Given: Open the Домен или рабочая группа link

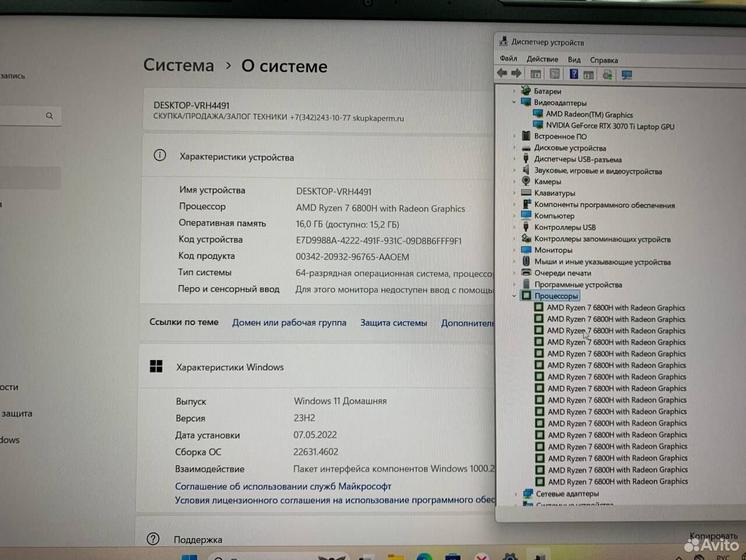Looking at the screenshot, I should coord(289,323).
